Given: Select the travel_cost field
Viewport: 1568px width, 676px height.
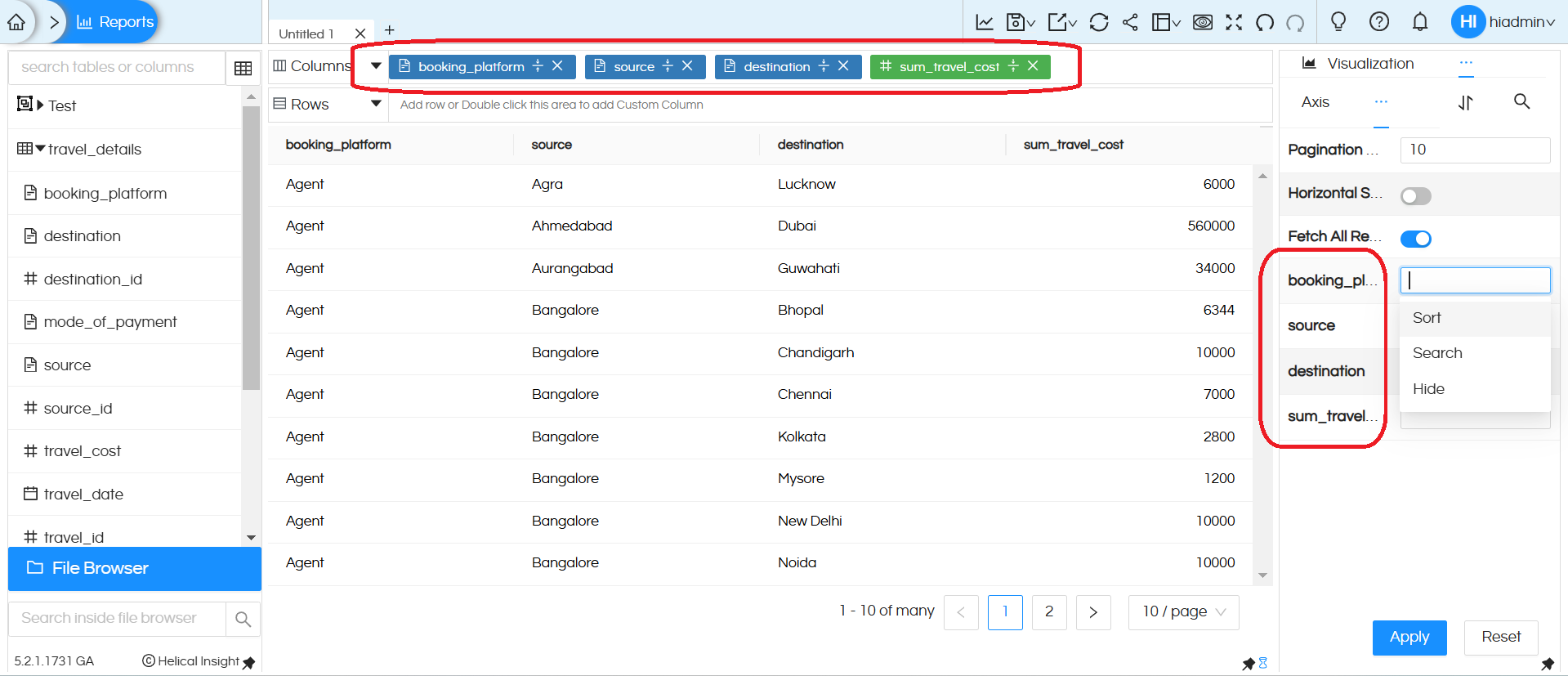Looking at the screenshot, I should tap(82, 451).
